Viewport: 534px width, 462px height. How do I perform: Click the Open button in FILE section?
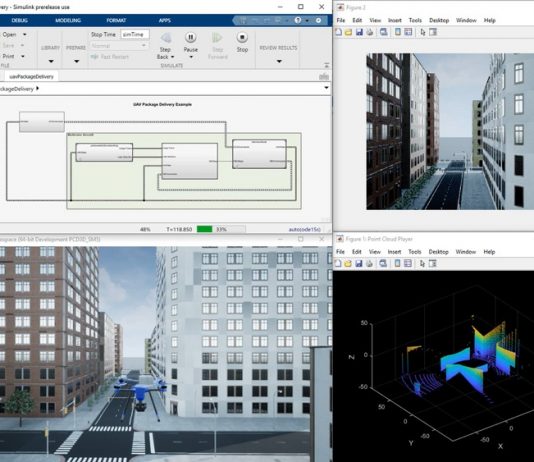(x=9, y=34)
